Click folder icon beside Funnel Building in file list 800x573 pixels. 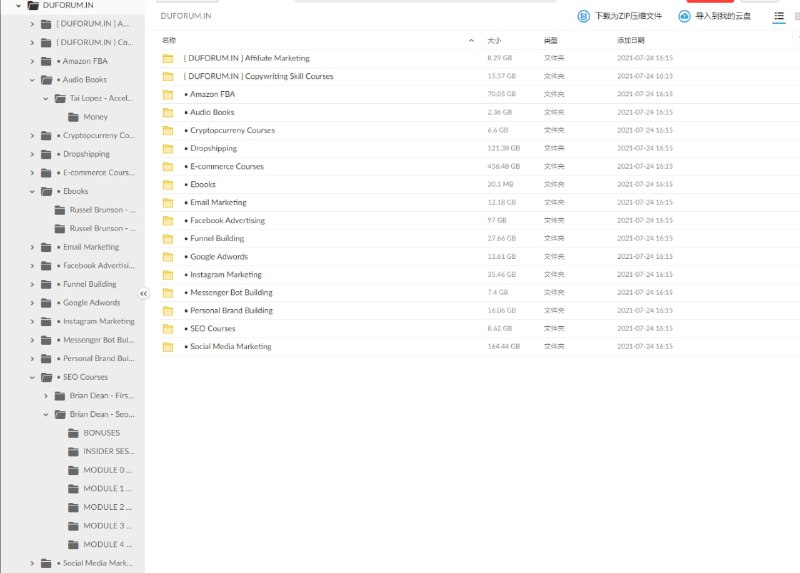168,239
